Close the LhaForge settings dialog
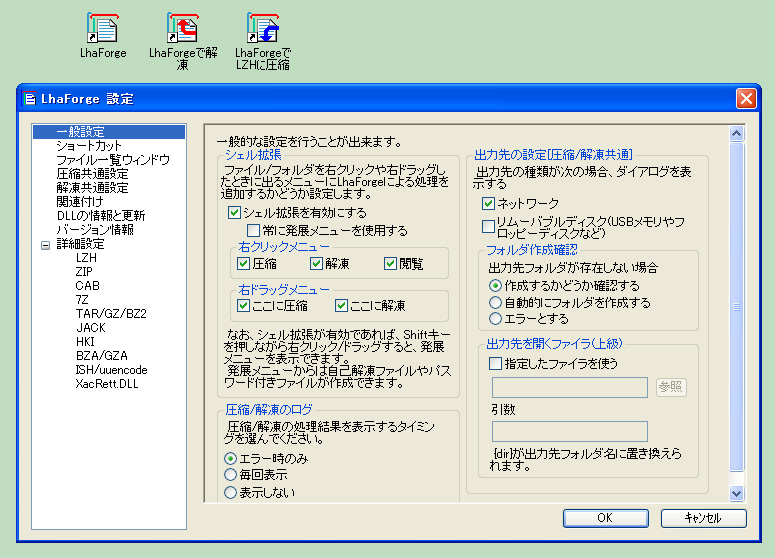775x558 pixels. point(745,99)
